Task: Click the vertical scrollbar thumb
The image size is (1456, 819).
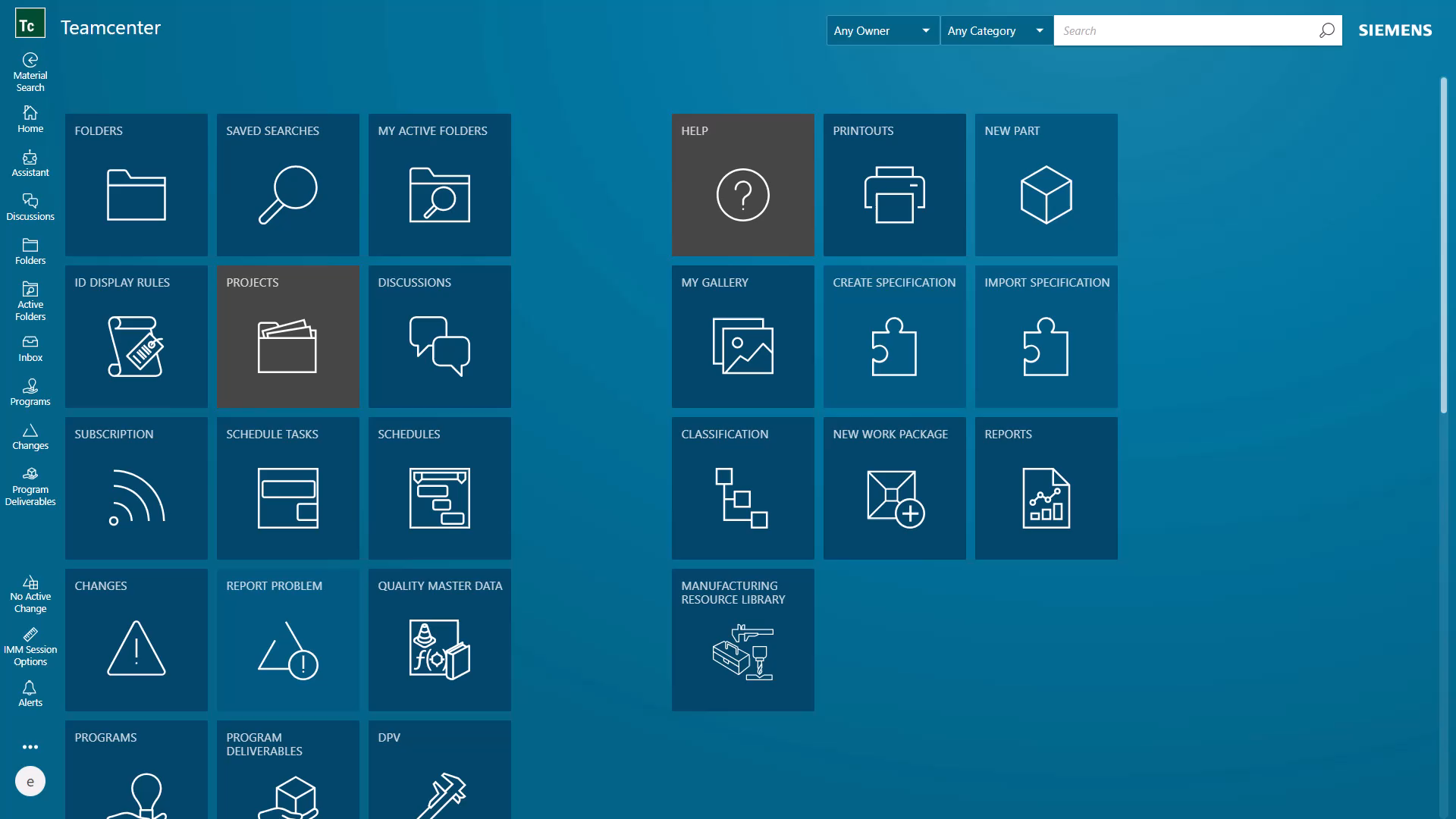Action: (x=1444, y=244)
